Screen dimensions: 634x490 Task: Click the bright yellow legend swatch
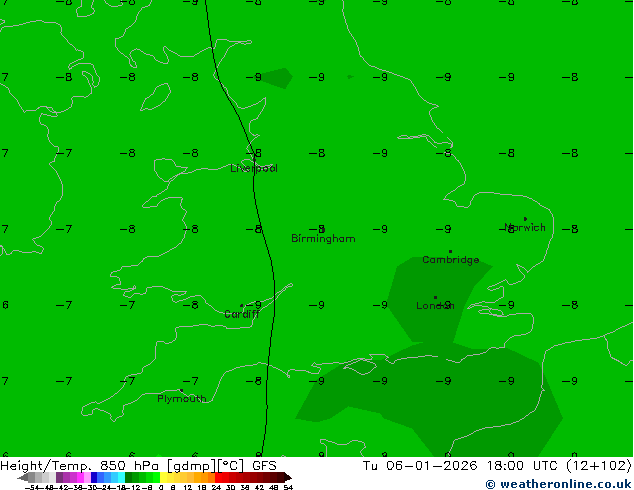point(163,477)
